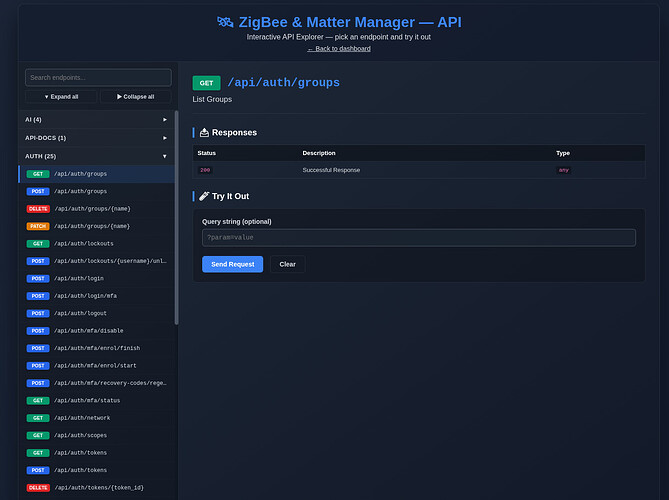The image size is (669, 500).
Task: Select DELETE /api/auth/groups/{name} endpoint
Action: pyautogui.click(x=96, y=209)
